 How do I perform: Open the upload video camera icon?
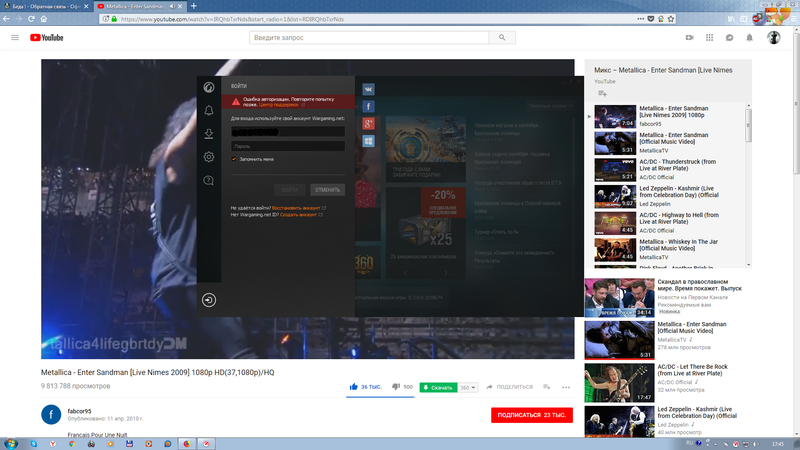tap(689, 37)
